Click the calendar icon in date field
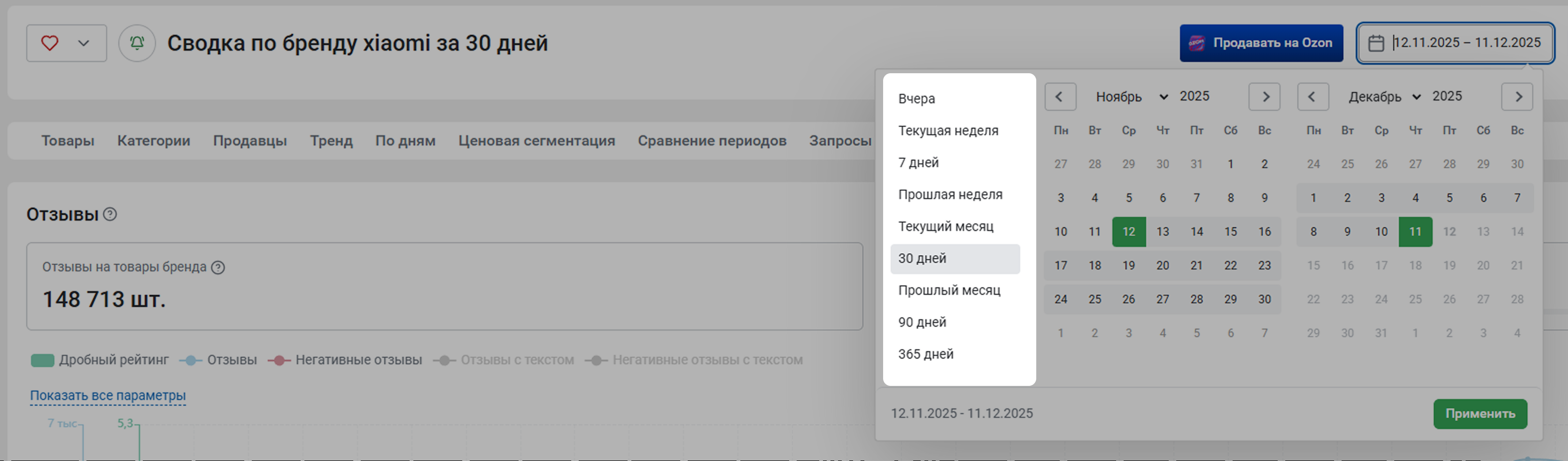 point(1376,43)
